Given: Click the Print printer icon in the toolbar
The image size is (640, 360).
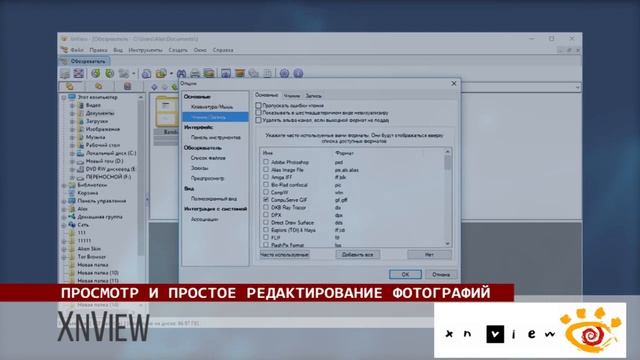Looking at the screenshot, I should click(195, 73).
